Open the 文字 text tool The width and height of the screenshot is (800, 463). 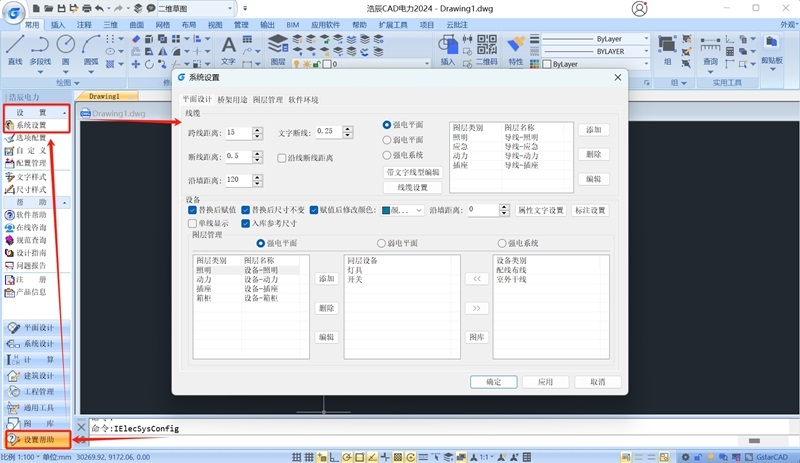[228, 50]
